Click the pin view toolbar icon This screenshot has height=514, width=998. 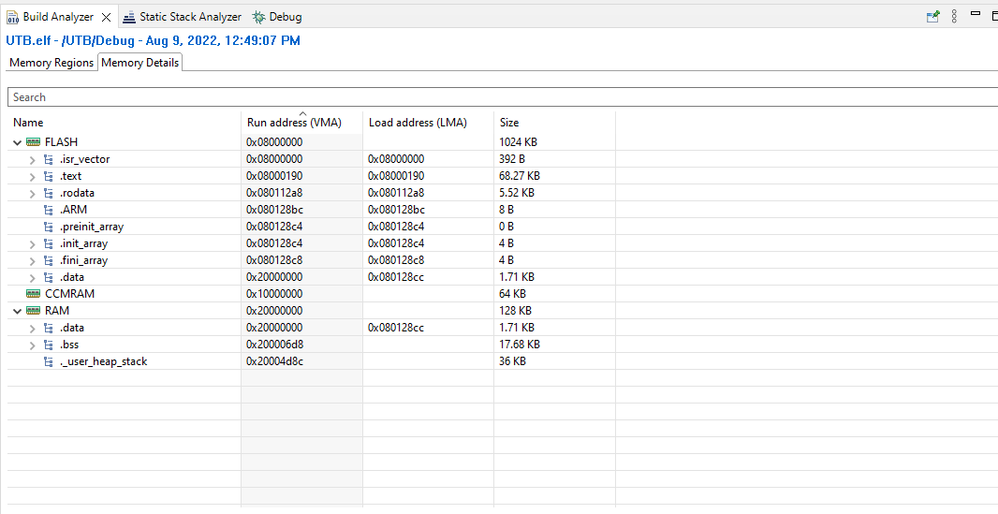tap(933, 17)
